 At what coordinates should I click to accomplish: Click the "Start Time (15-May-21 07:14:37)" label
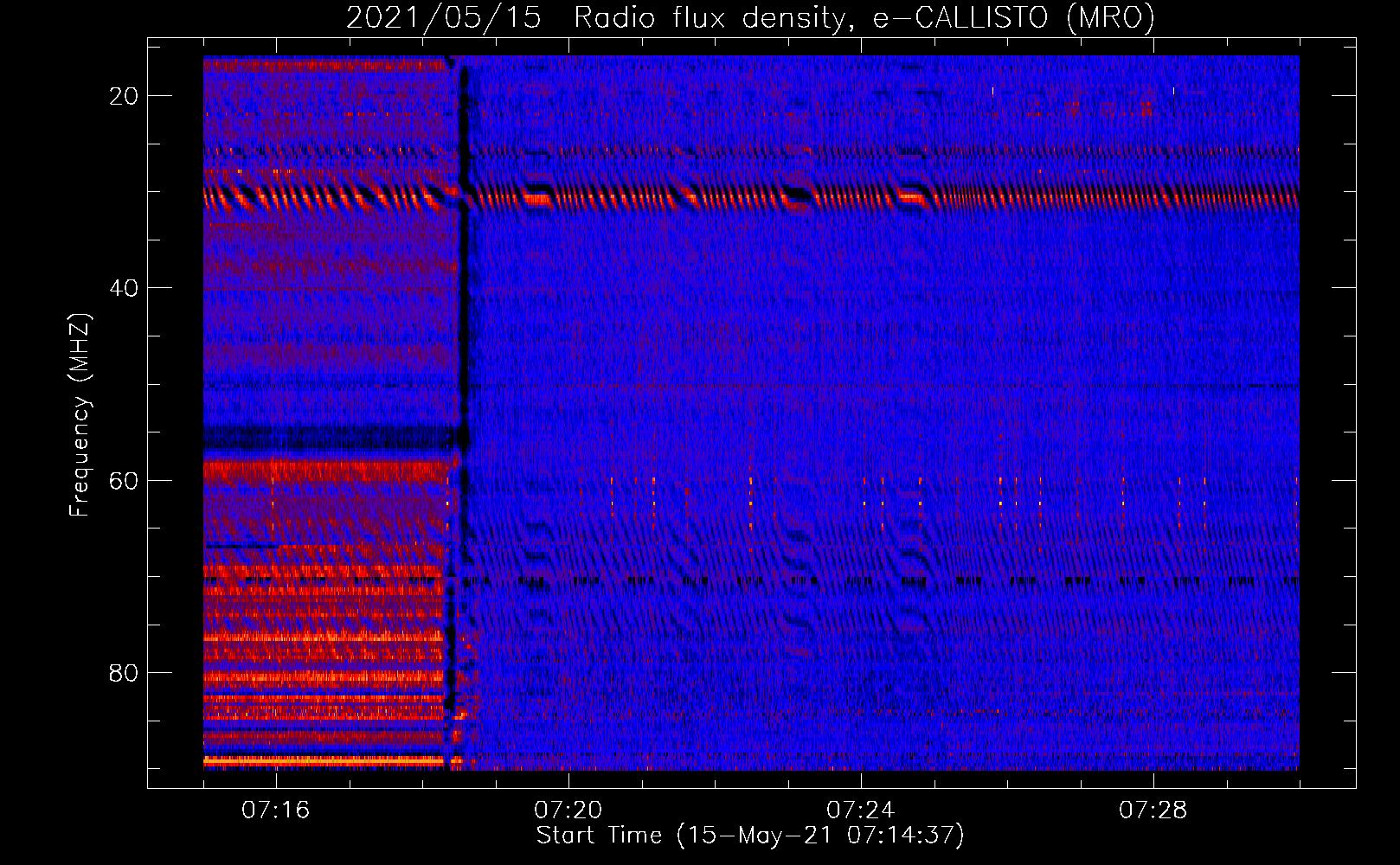[750, 835]
